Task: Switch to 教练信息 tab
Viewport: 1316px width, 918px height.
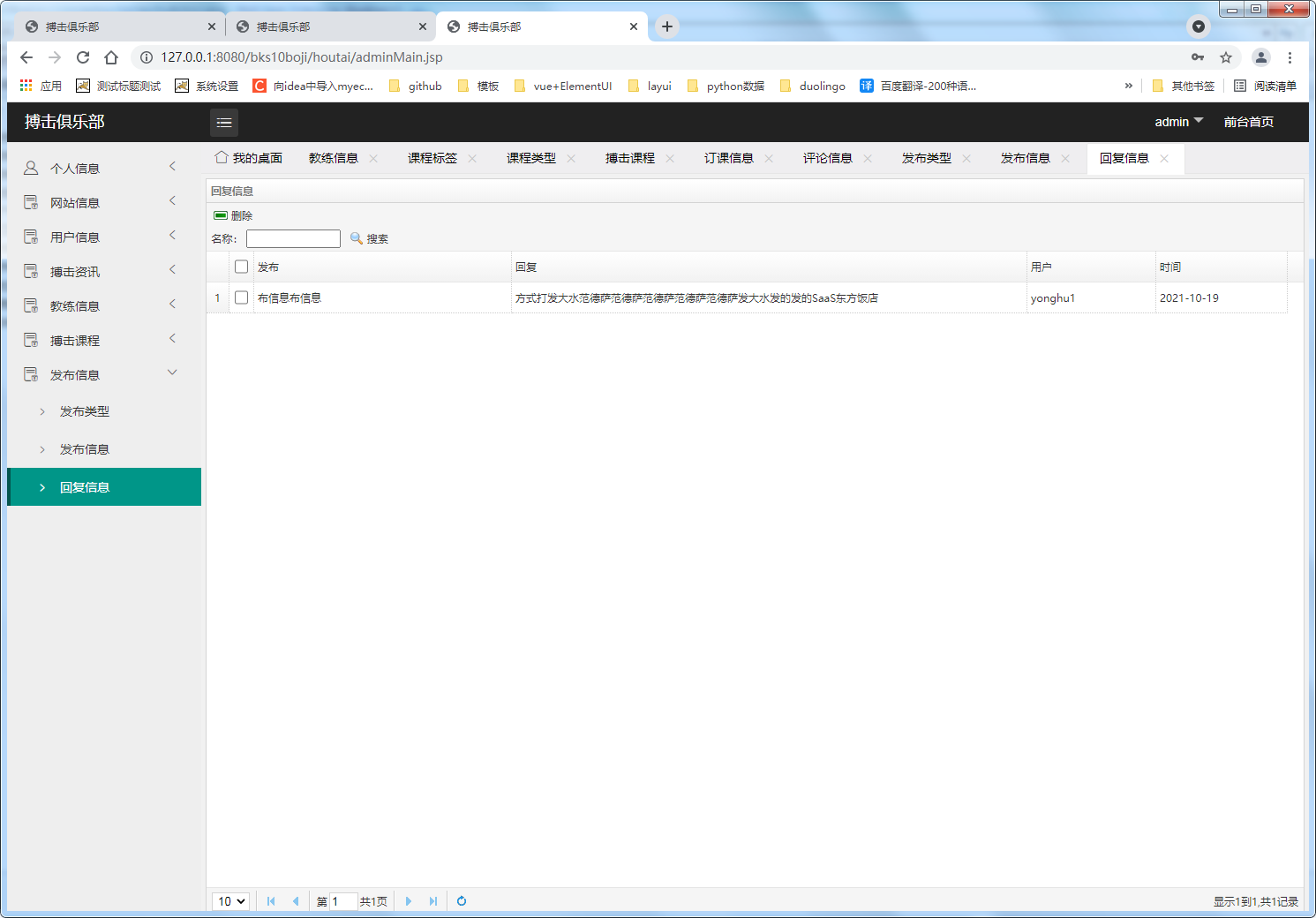Action: (x=334, y=158)
